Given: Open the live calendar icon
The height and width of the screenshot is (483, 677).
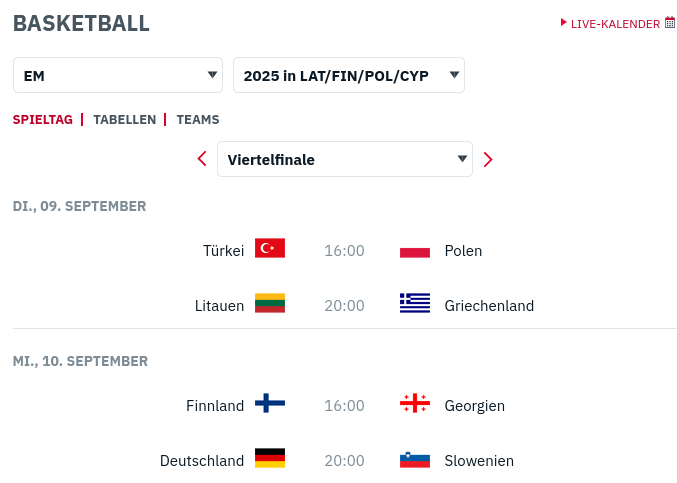Looking at the screenshot, I should point(670,22).
